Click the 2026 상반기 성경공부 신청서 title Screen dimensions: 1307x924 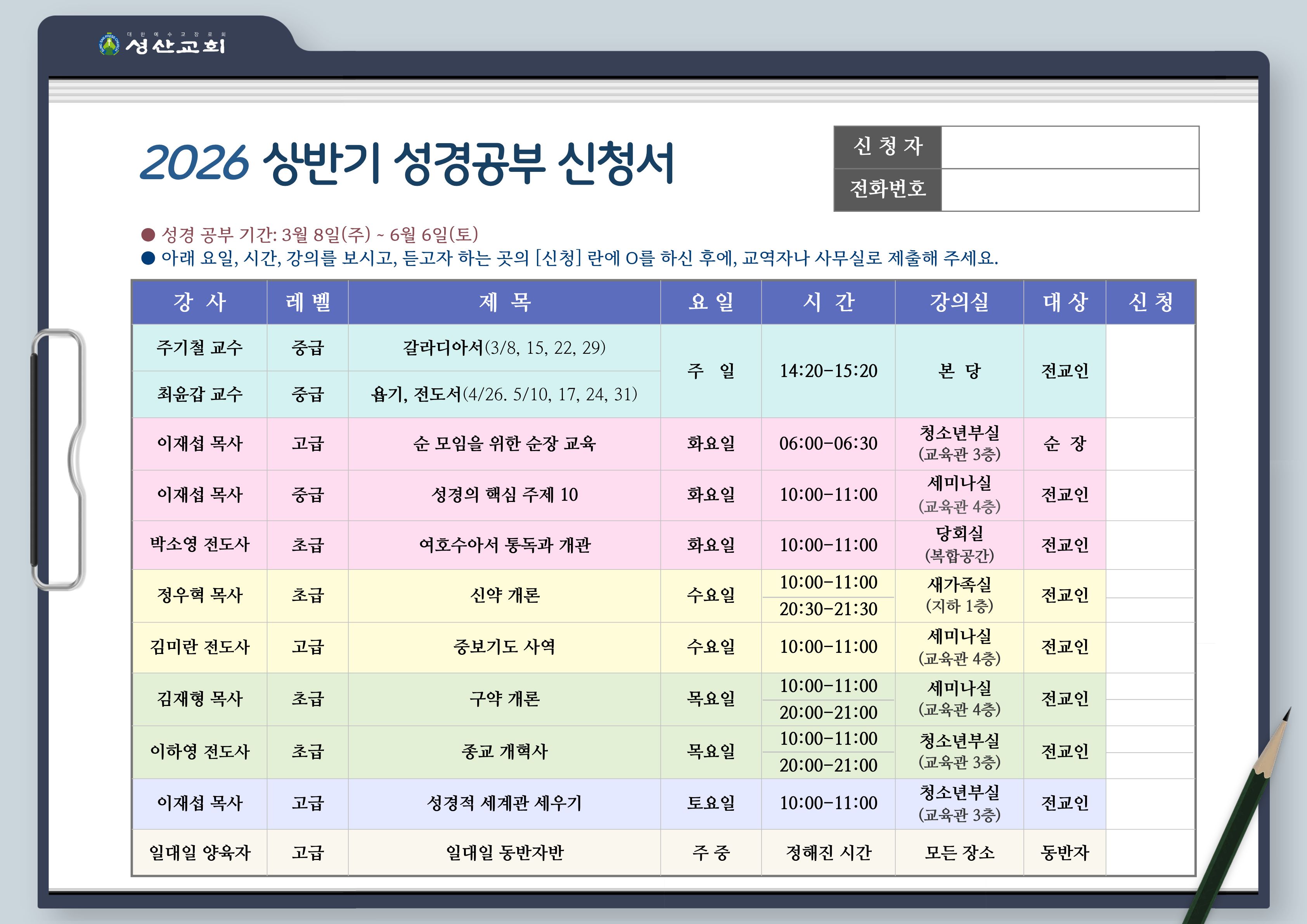pyautogui.click(x=407, y=164)
